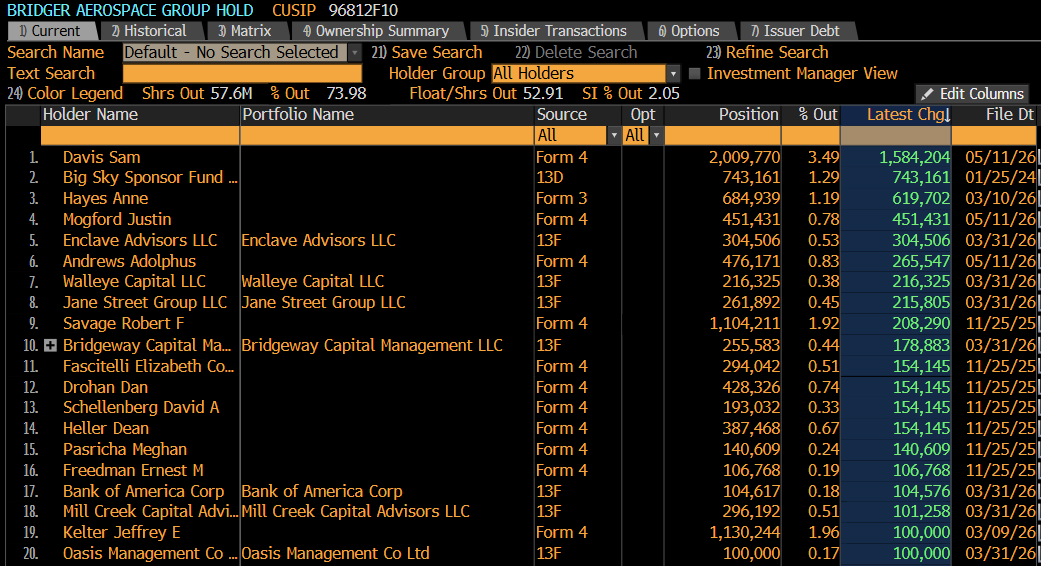Select the Oasis Management Co Ltd portfolio
Viewport: 1041px width, 566px height.
(x=335, y=553)
